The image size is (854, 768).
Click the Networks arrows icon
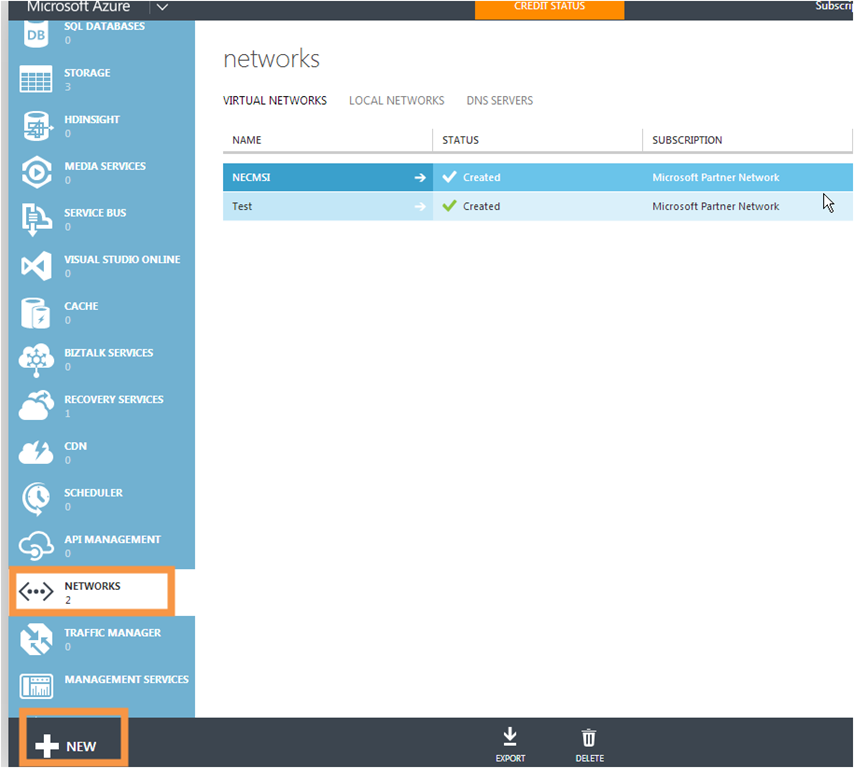36,592
